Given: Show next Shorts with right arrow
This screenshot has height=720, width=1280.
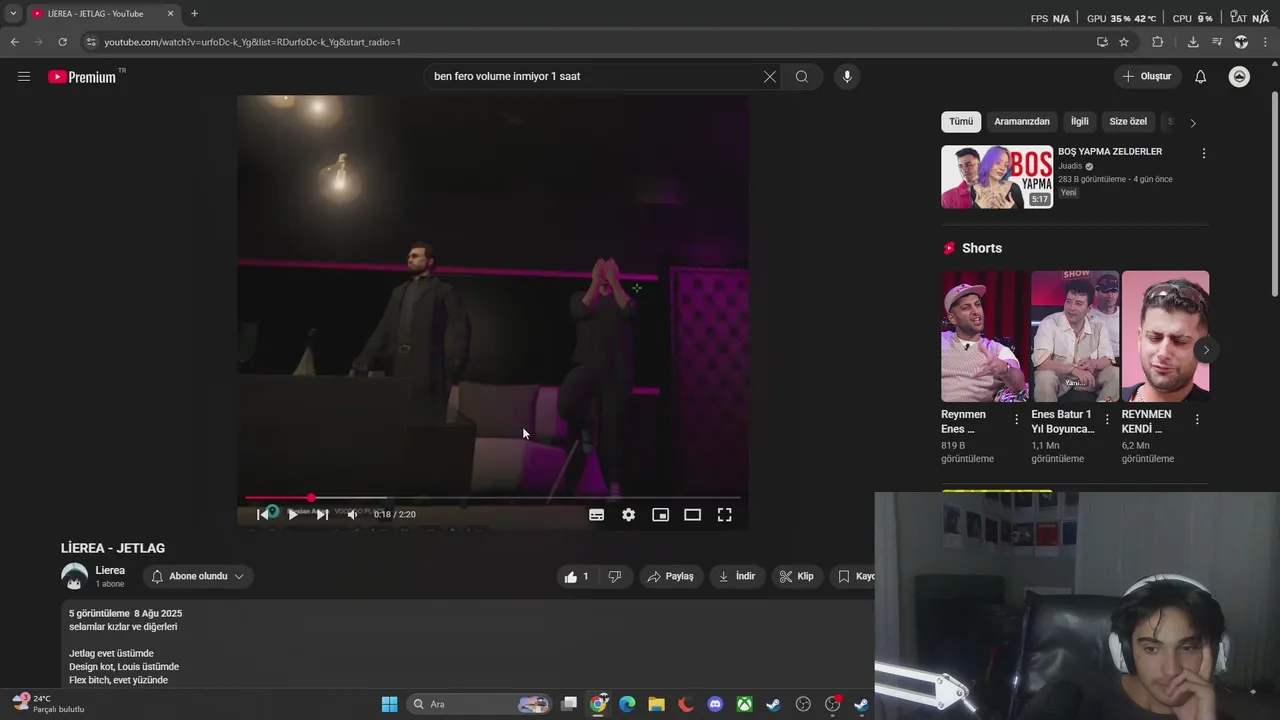Looking at the screenshot, I should (1206, 350).
